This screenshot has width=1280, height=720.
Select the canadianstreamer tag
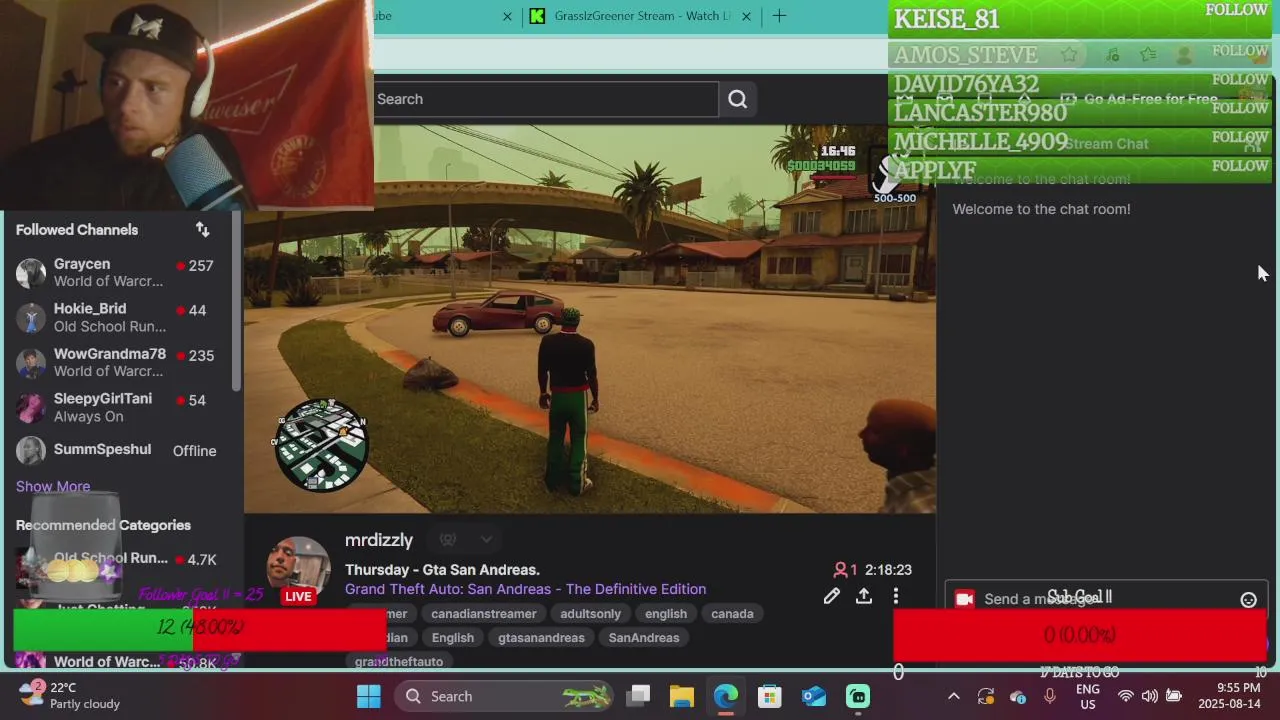click(x=483, y=614)
